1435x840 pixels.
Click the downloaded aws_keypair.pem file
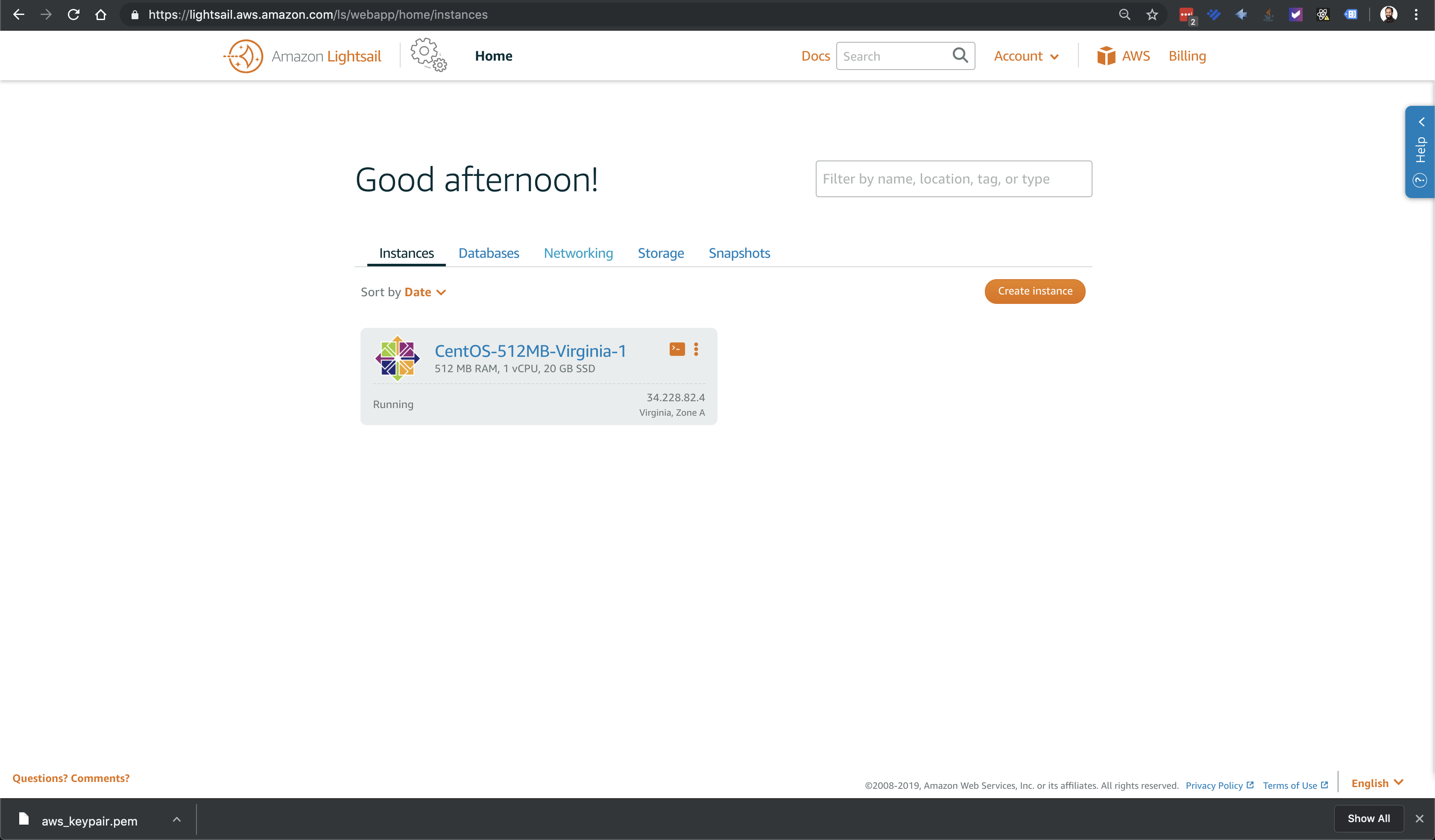(89, 820)
